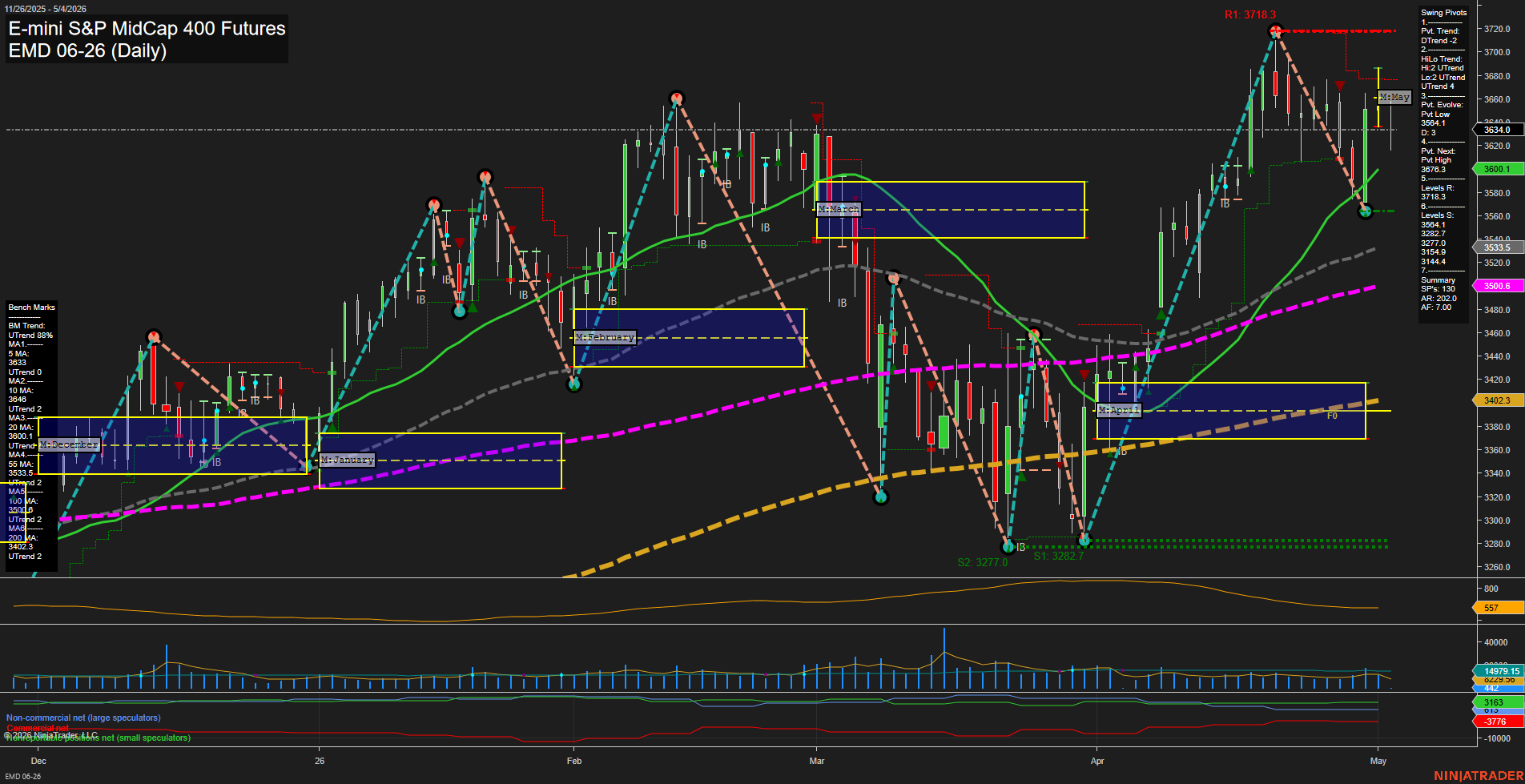This screenshot has height=784, width=1525.
Task: Click the orange 3402.3 price tag
Action: [1498, 400]
